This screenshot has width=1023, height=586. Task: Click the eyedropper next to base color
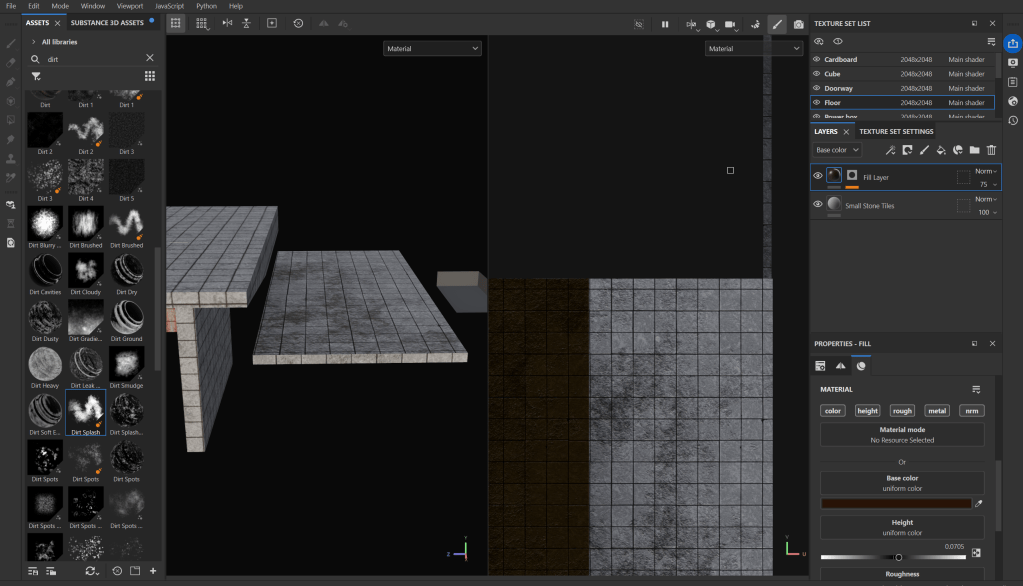pos(979,504)
